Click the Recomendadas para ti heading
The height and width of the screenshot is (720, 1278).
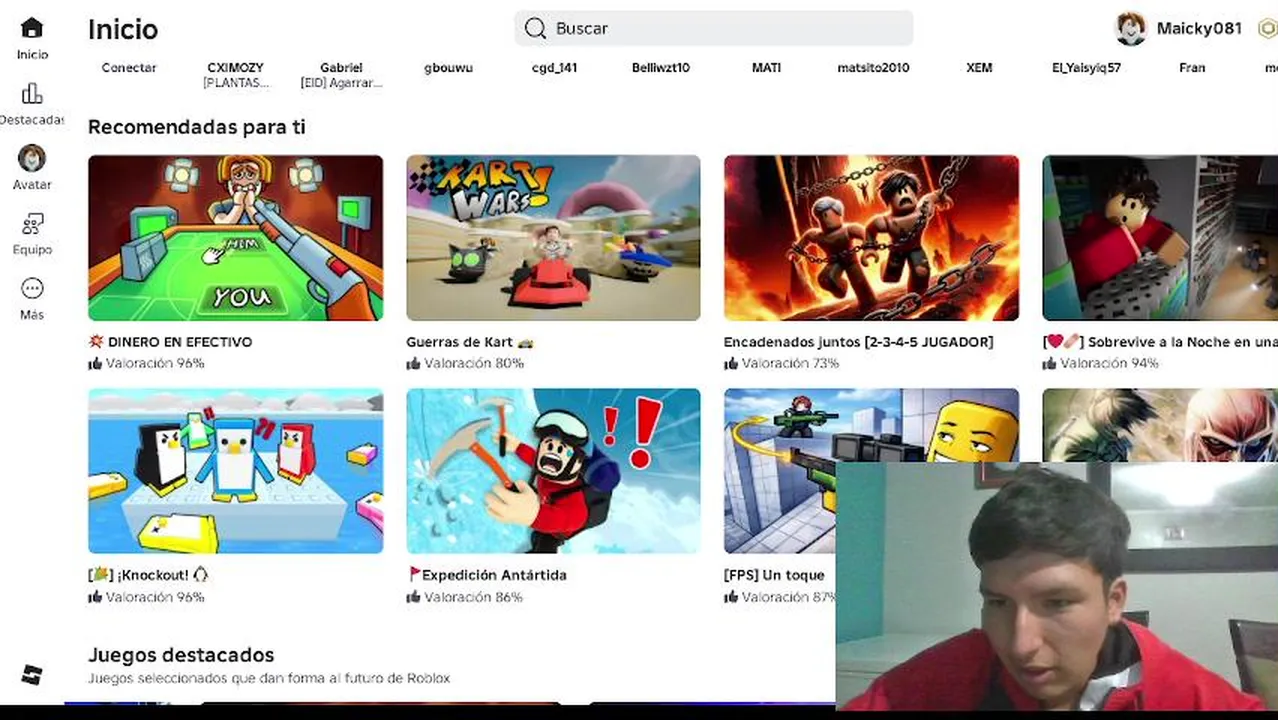197,127
